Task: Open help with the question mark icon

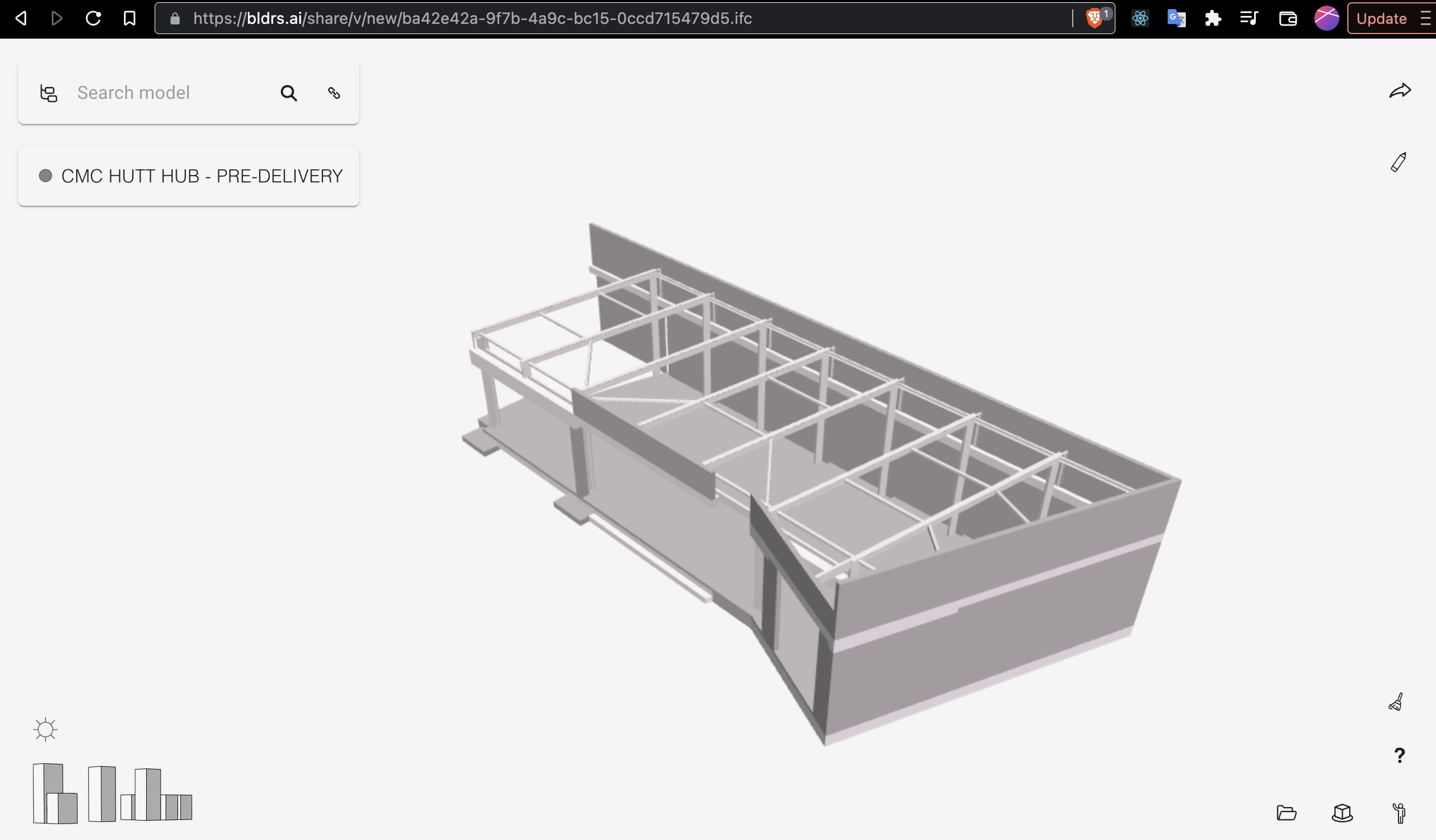Action: [x=1400, y=756]
